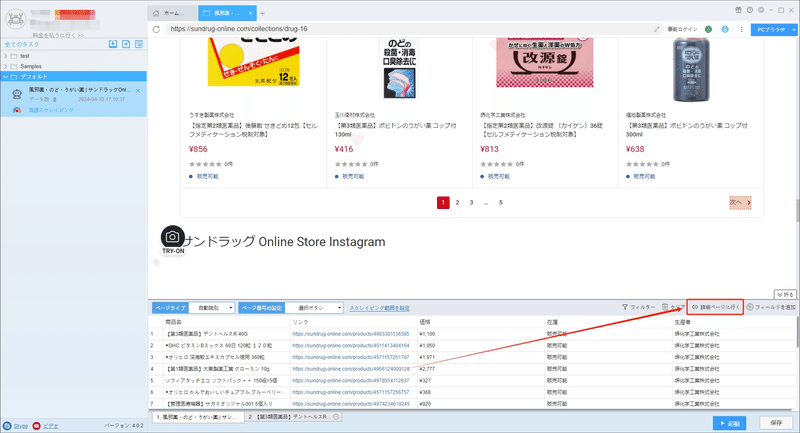
Task: Close the second bottom tab デントヘルスR
Action: (x=336, y=417)
